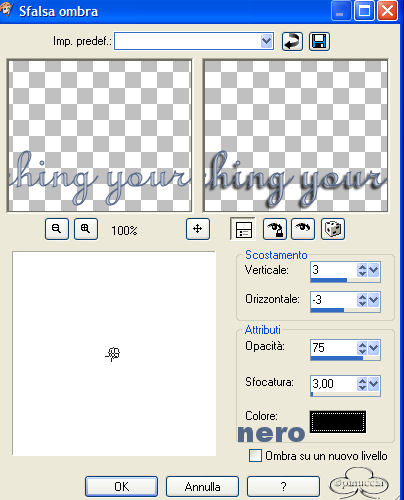This screenshot has height=500, width=404.
Task: Open the black Colore swatch
Action: [338, 422]
